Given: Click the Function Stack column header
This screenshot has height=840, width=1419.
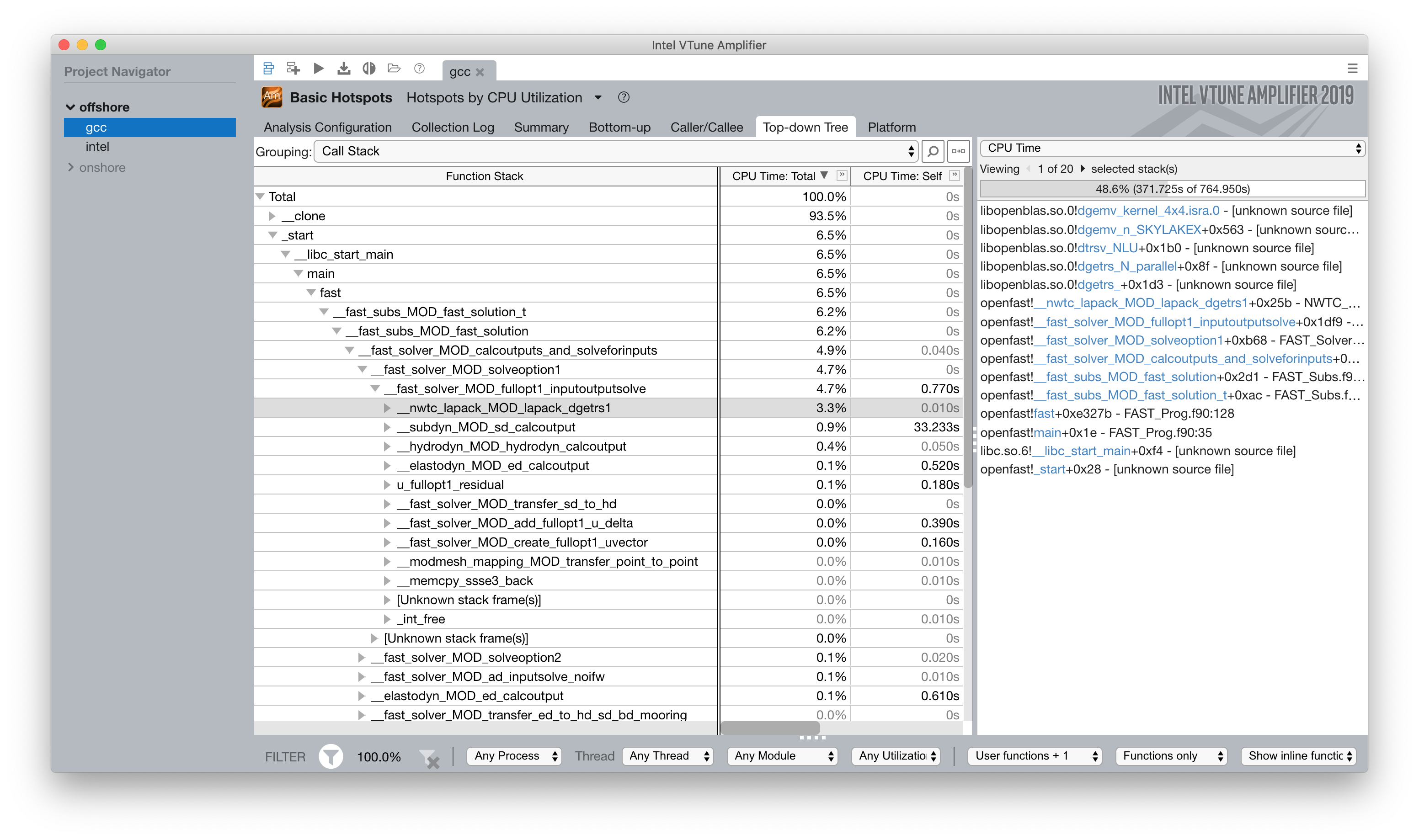Looking at the screenshot, I should [x=485, y=176].
